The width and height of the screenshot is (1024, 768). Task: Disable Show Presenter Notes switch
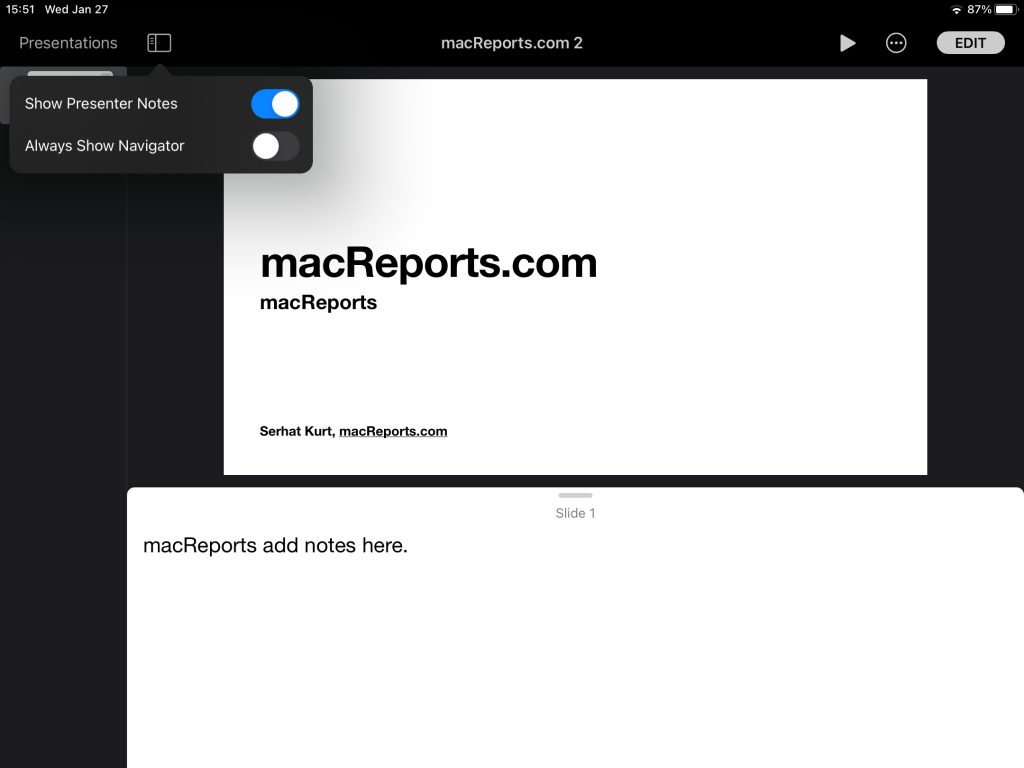[275, 103]
